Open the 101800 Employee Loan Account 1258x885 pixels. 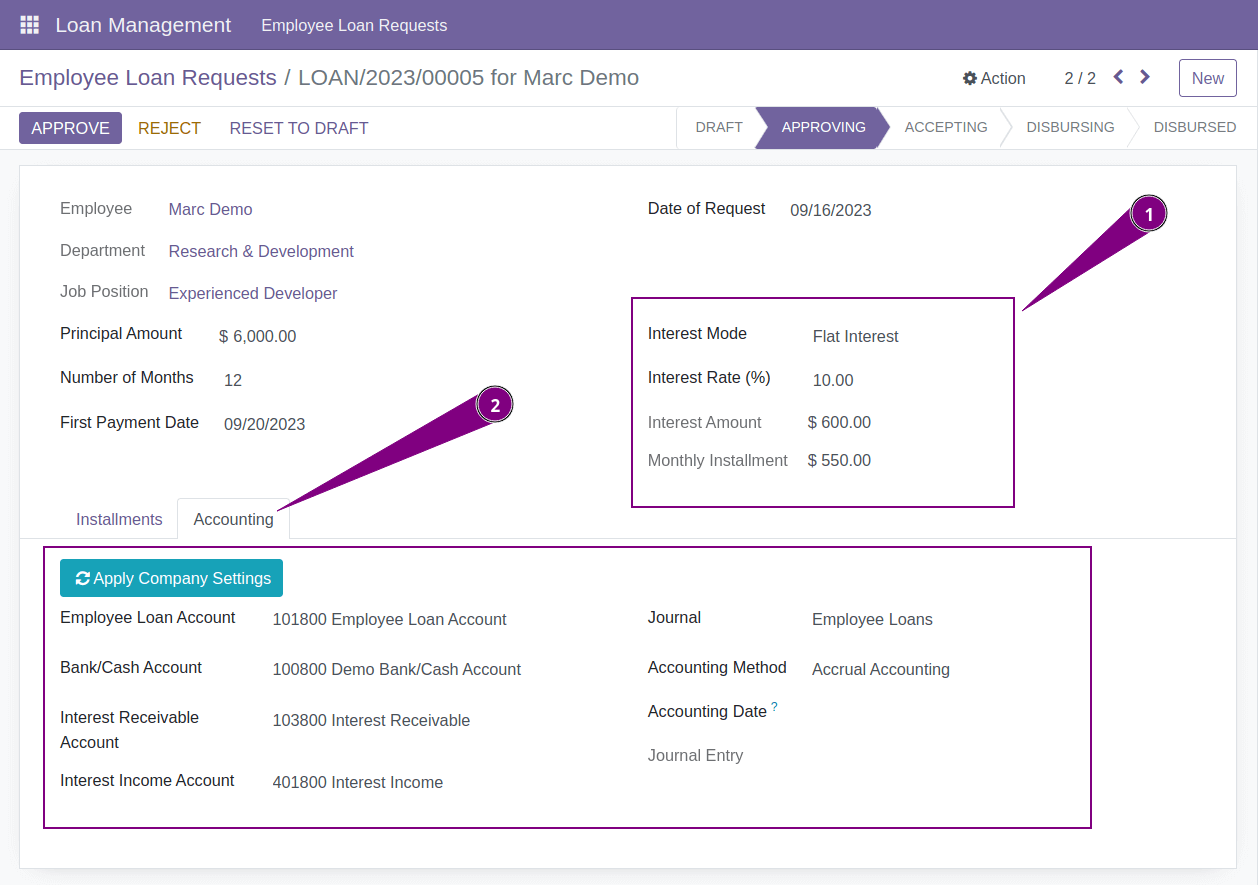click(389, 619)
